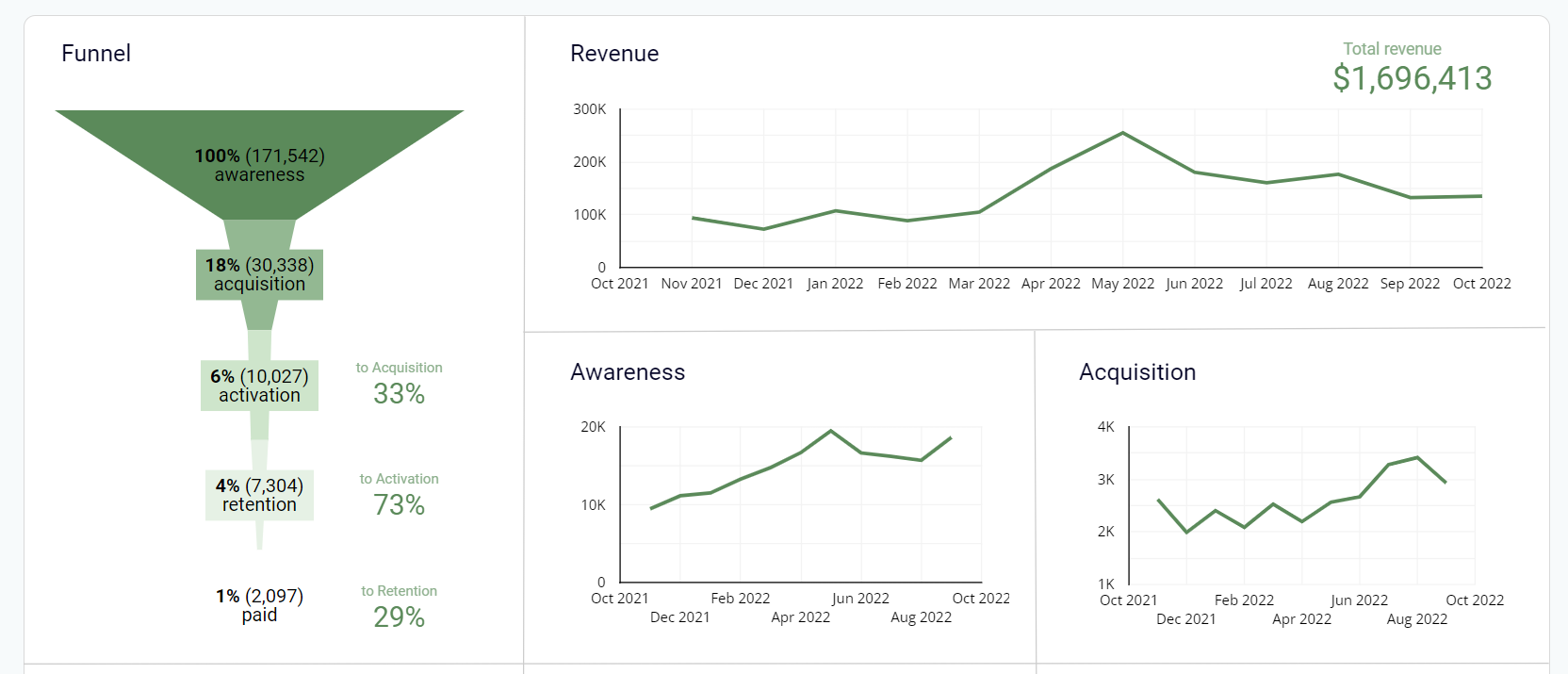Click Dec 2021 on awareness axis
The width and height of the screenshot is (1568, 674).
[x=679, y=617]
